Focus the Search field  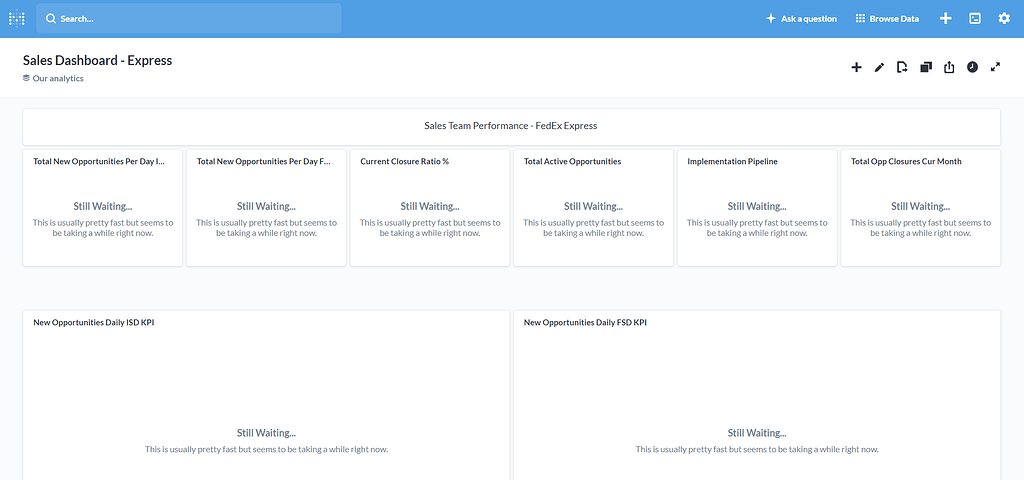coord(189,18)
